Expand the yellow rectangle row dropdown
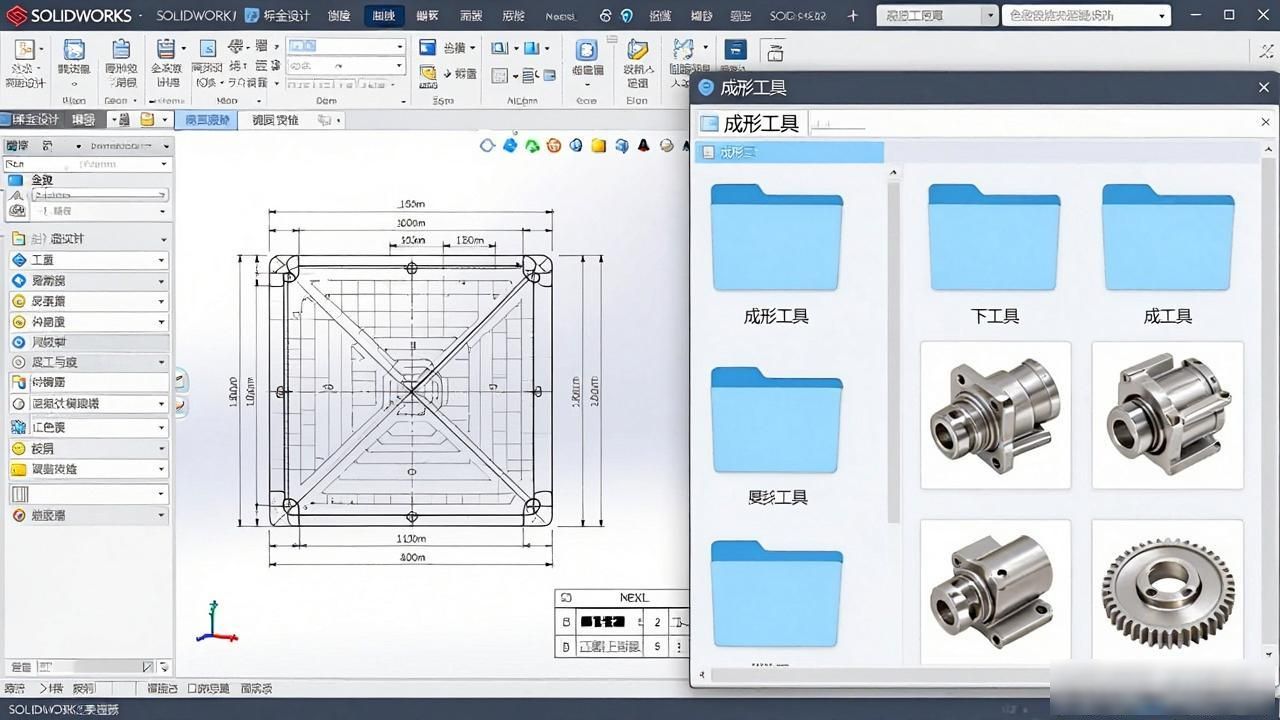Screen dimensions: 1280x720 pyautogui.click(x=161, y=469)
